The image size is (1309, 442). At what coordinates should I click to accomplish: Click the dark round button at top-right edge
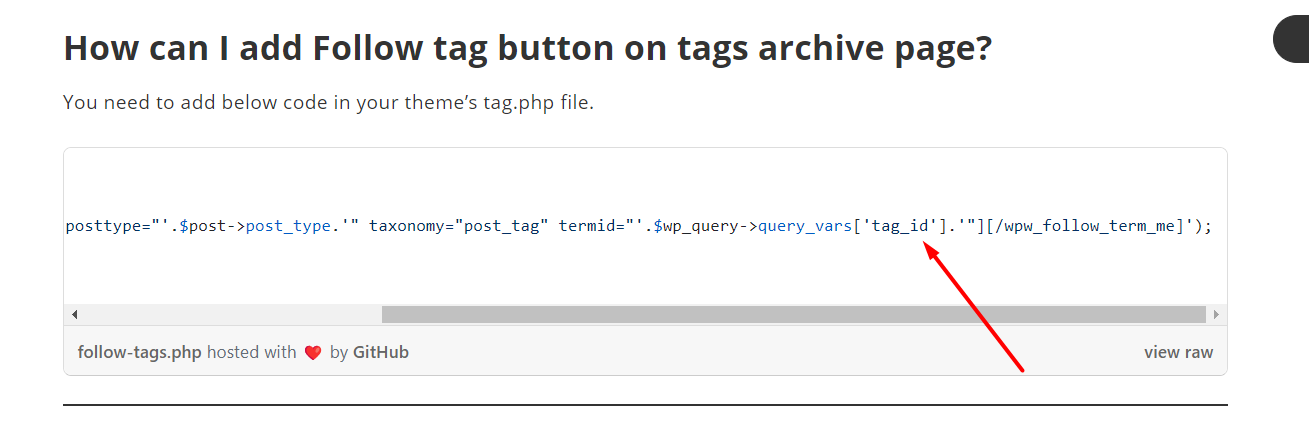[1291, 40]
